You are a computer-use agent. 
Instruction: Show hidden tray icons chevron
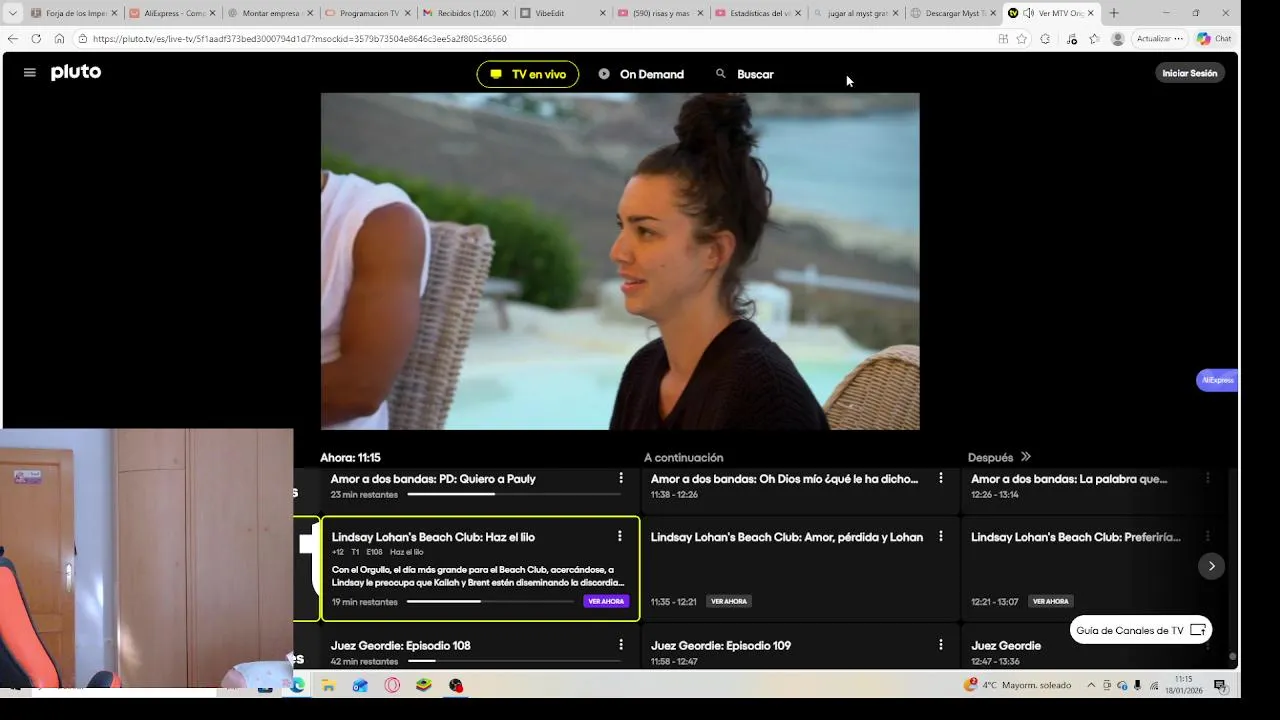click(1091, 685)
